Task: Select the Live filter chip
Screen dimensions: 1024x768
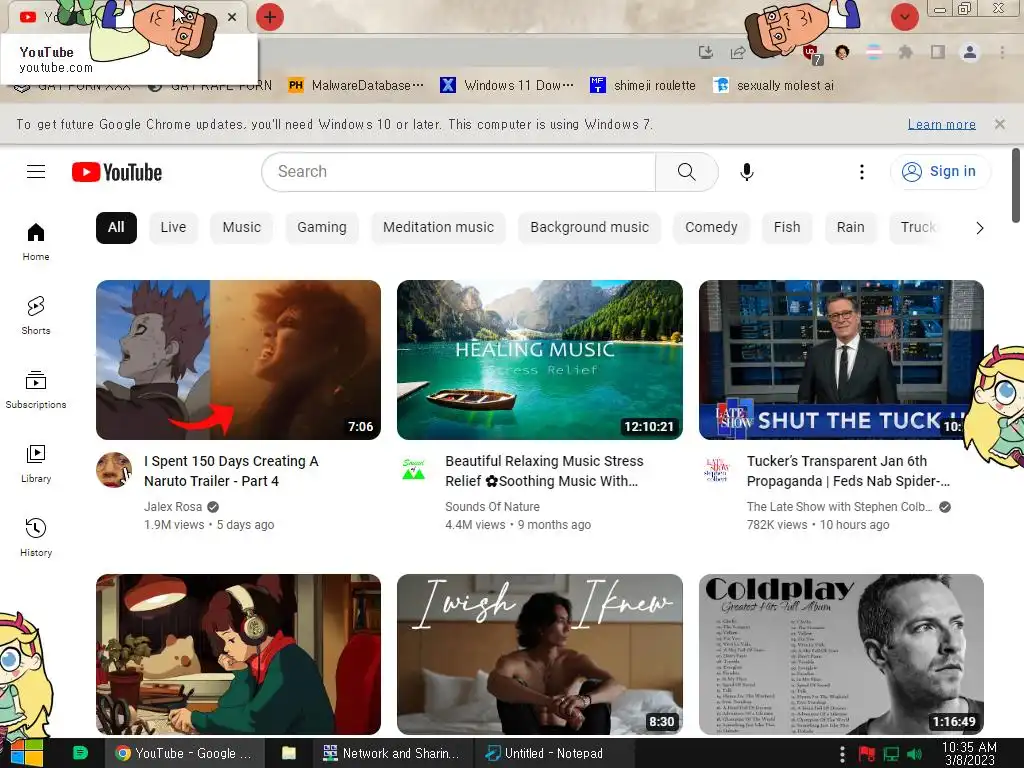Action: point(173,227)
